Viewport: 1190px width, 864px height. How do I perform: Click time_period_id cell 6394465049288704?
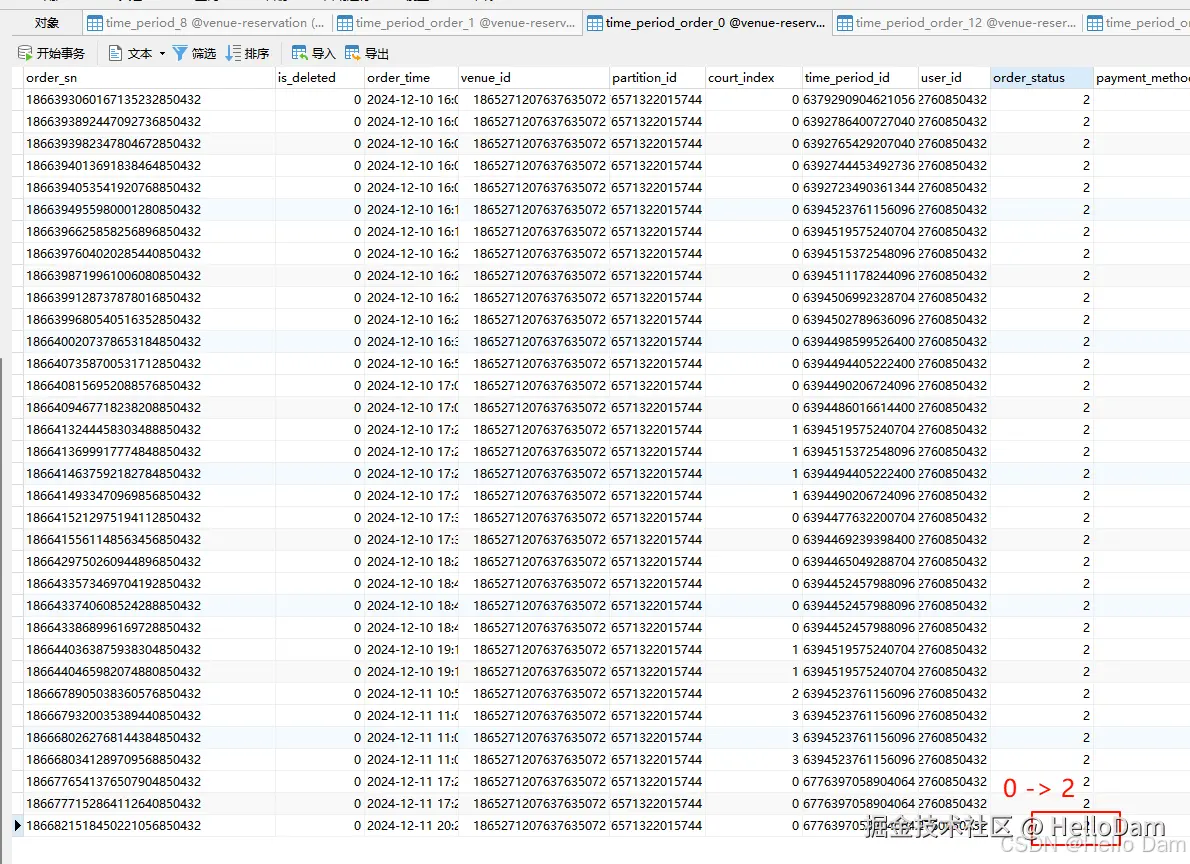coord(859,562)
